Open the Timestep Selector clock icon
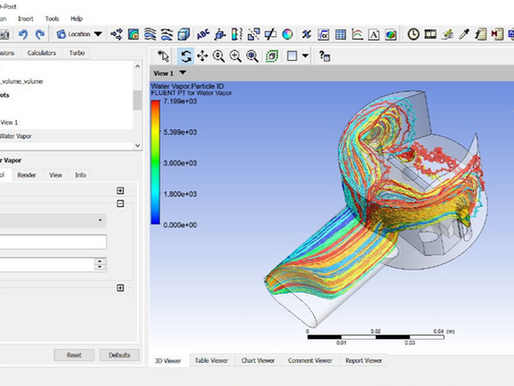 tap(413, 34)
